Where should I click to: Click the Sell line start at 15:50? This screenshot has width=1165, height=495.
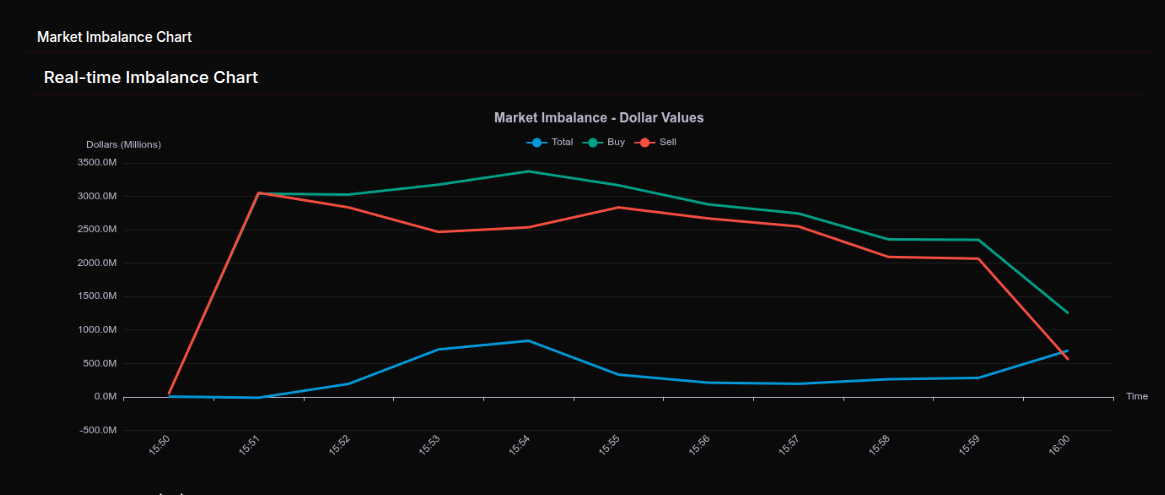pyautogui.click(x=169, y=394)
